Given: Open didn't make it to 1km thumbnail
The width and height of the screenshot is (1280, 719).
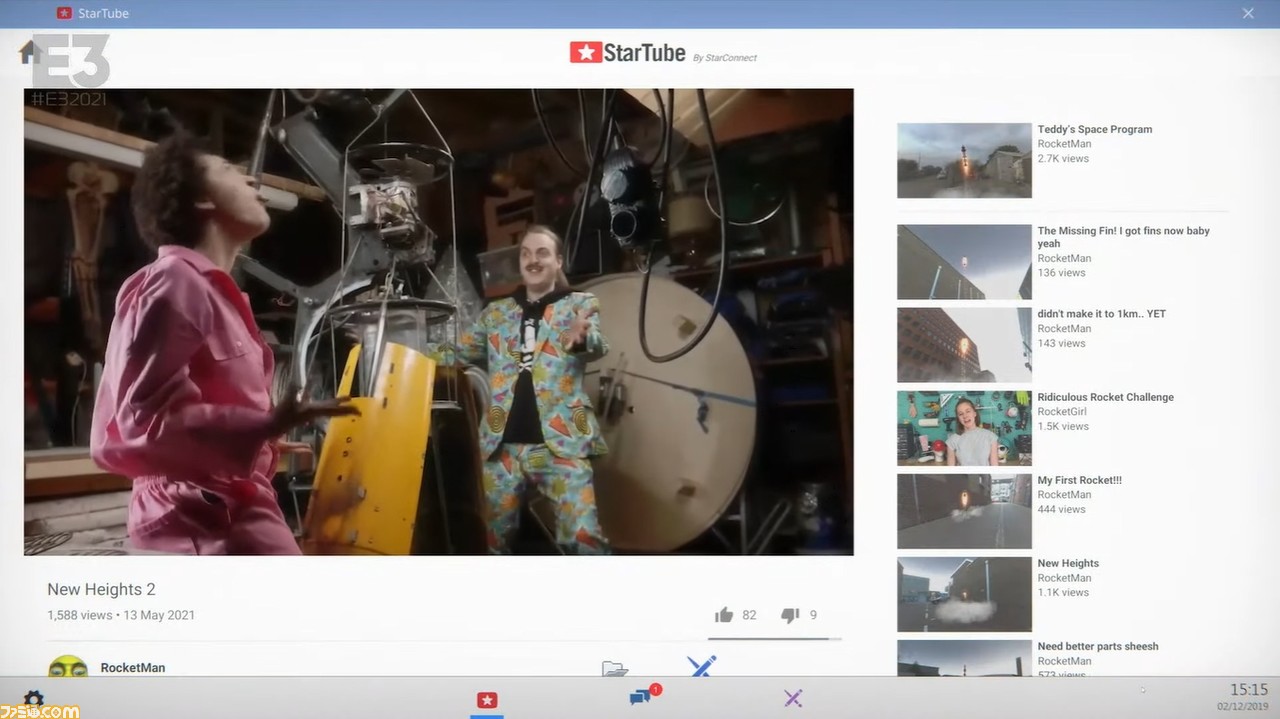Looking at the screenshot, I should pos(964,345).
